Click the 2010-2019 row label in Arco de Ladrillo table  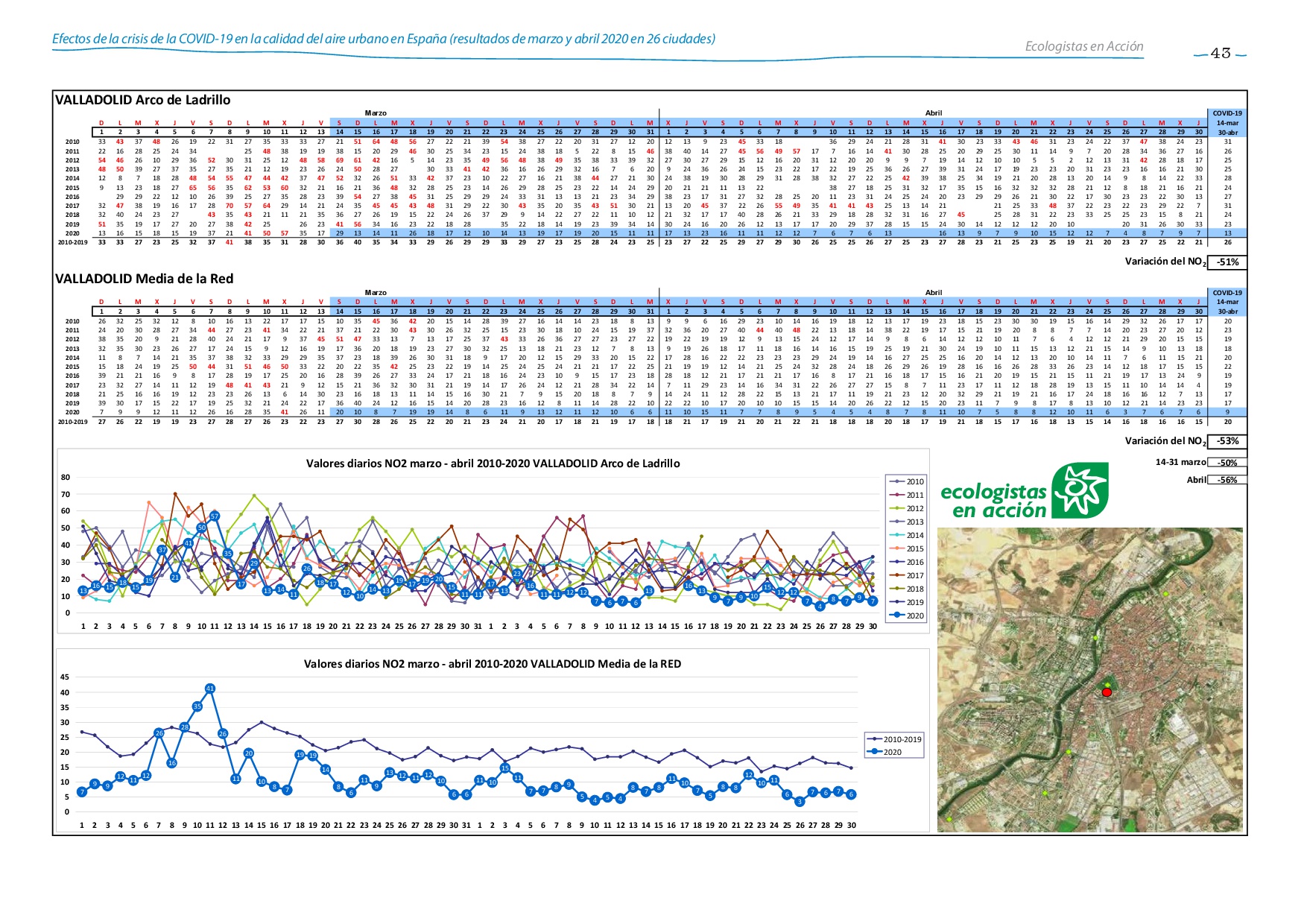[x=72, y=242]
